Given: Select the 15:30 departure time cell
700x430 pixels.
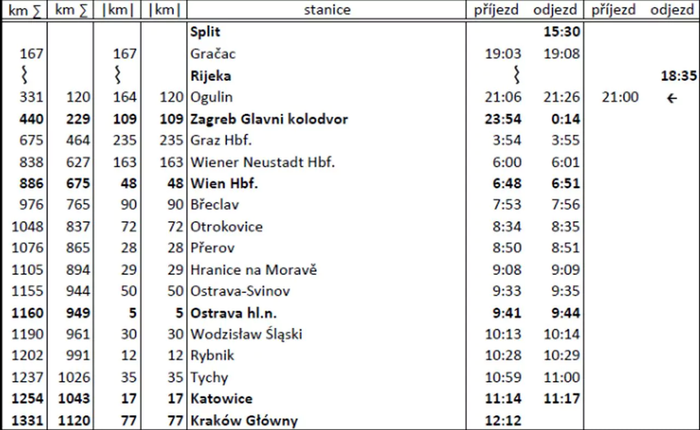Looking at the screenshot, I should [561, 32].
